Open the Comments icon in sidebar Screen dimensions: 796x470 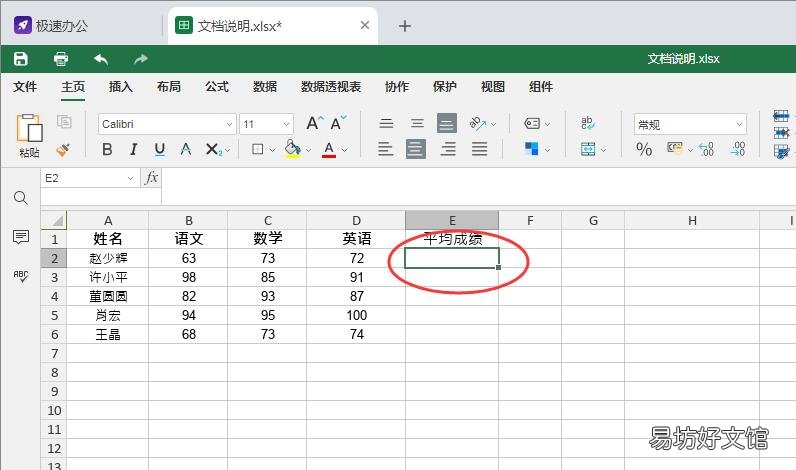click(21, 237)
